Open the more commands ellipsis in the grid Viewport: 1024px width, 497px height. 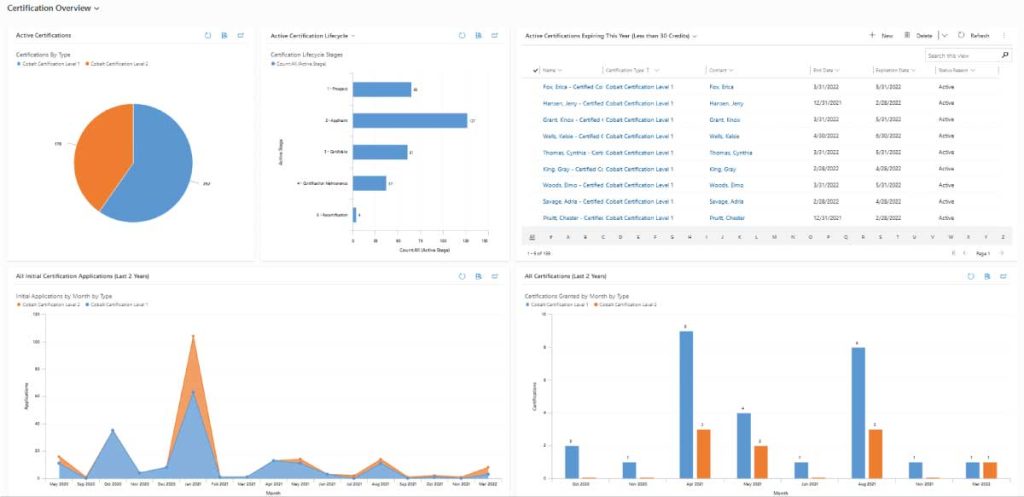click(x=1004, y=36)
